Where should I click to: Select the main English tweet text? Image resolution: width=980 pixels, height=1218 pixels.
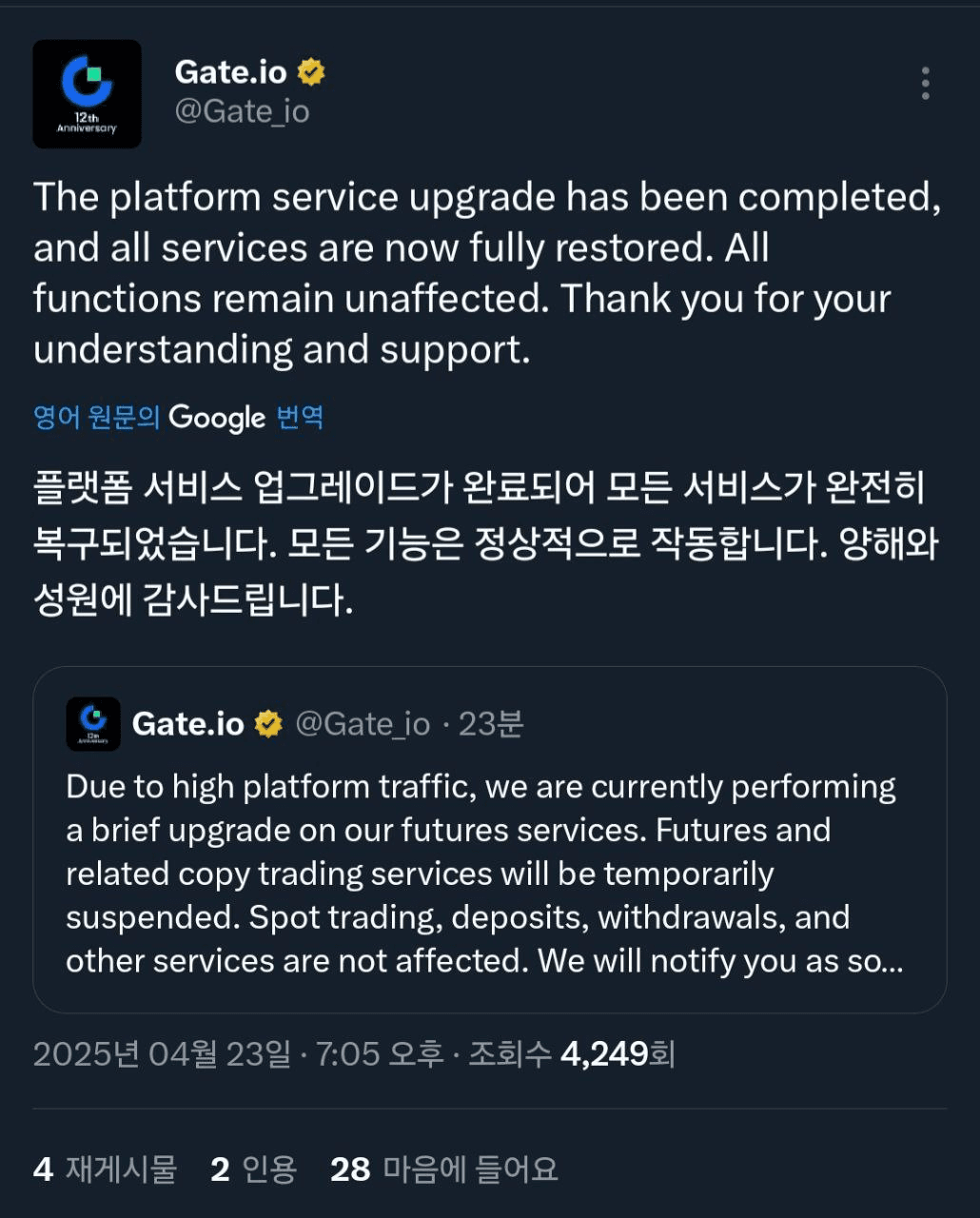click(x=487, y=273)
